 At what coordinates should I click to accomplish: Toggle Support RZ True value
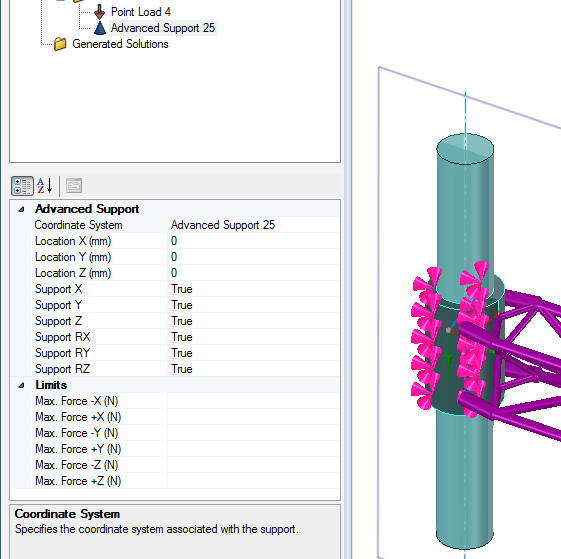pos(253,369)
